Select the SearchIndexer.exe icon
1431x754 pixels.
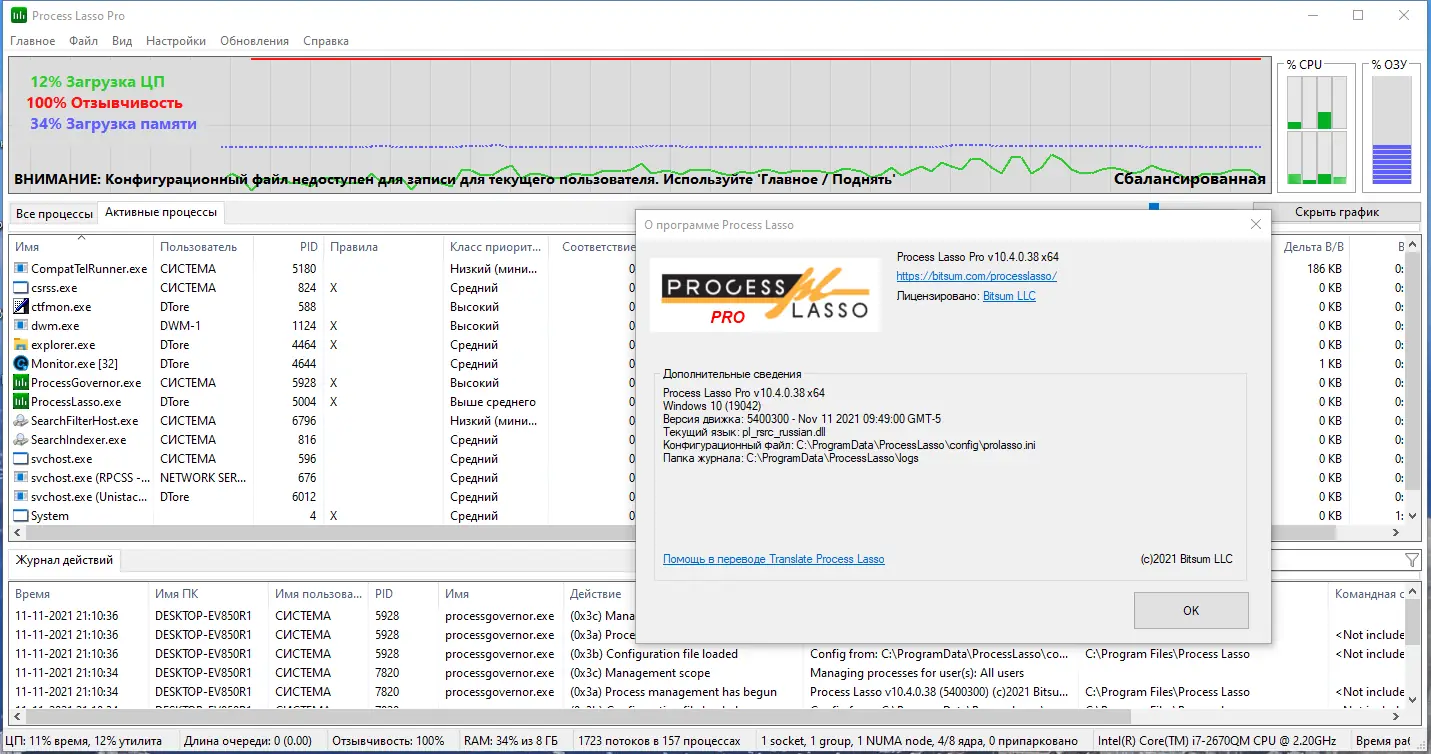(x=21, y=440)
